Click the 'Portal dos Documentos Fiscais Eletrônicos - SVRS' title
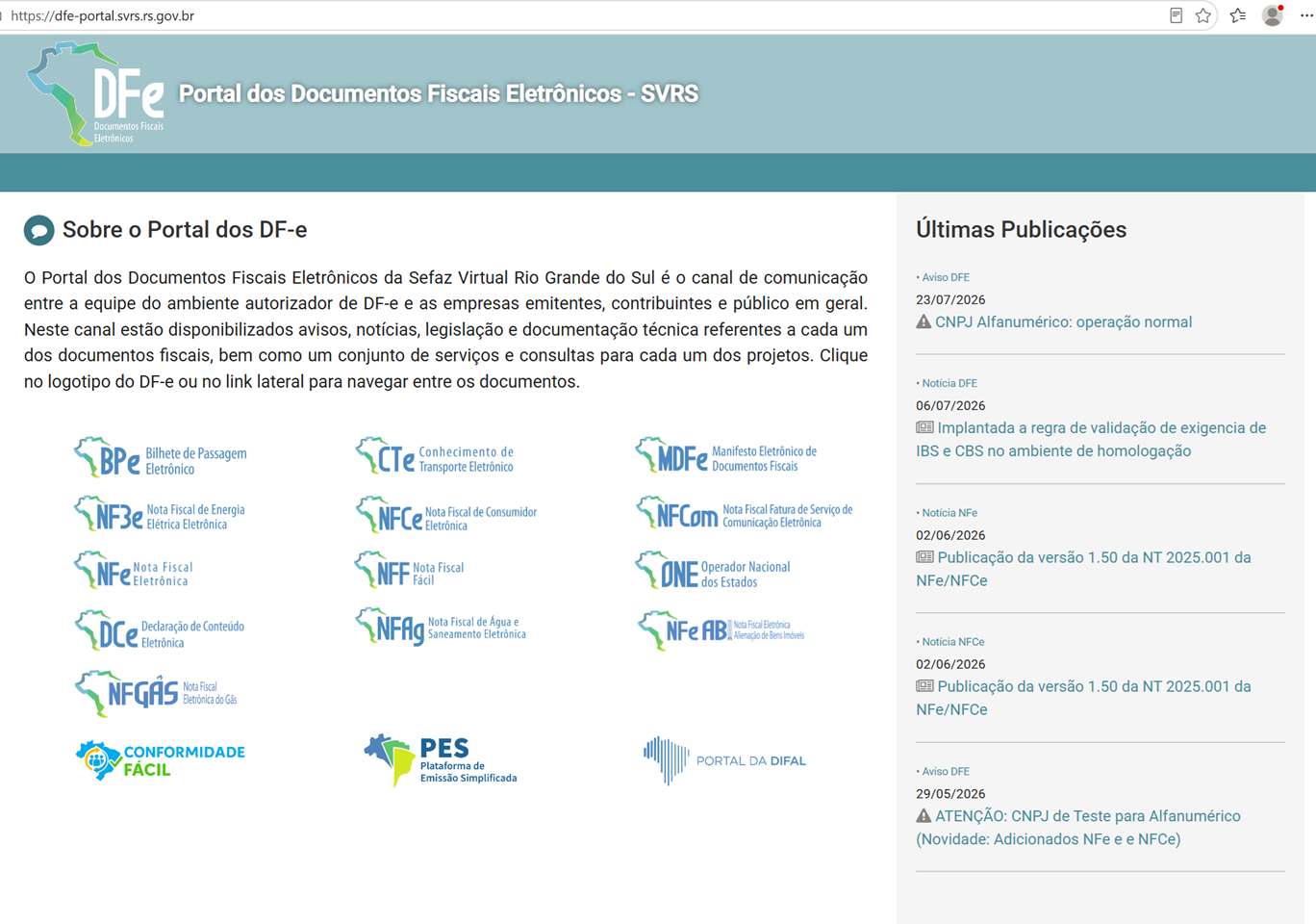 (x=439, y=93)
